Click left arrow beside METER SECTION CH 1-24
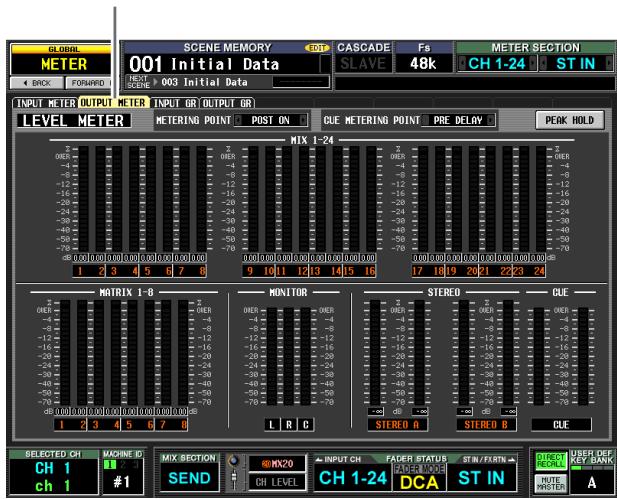Screen dimensions: 617x499 click(x=462, y=63)
